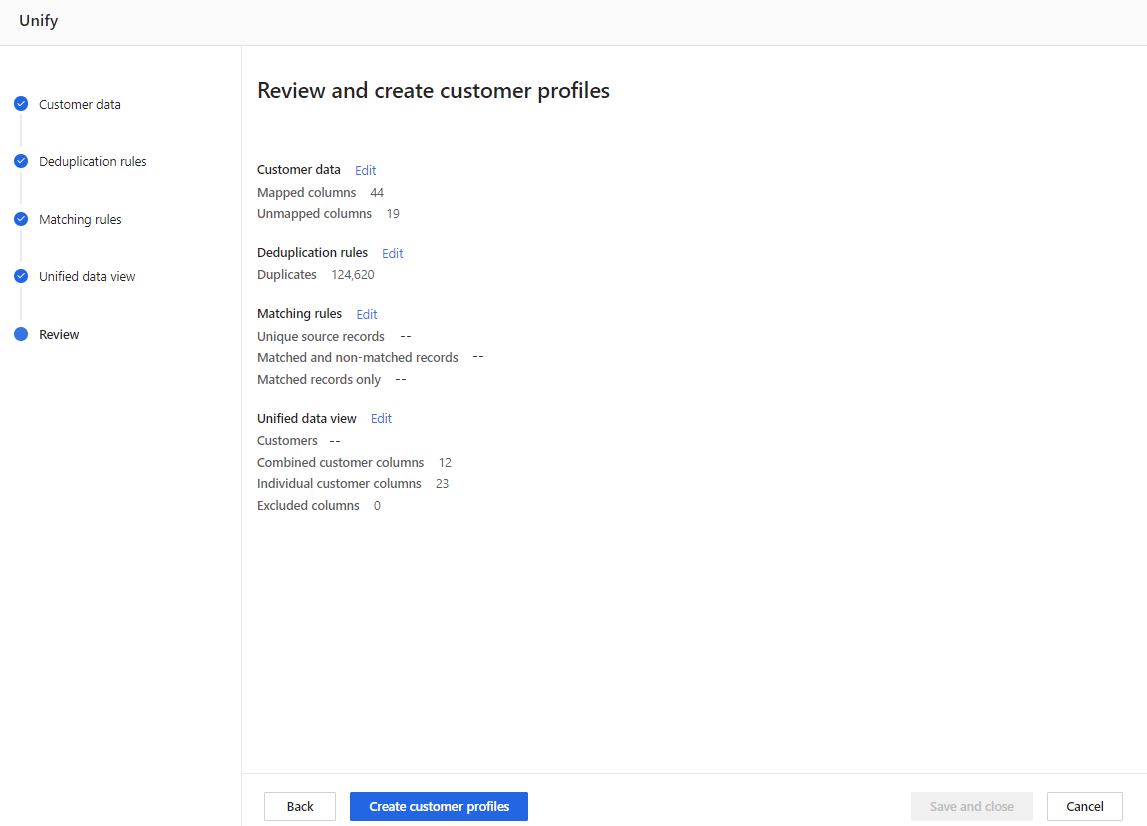The width and height of the screenshot is (1147, 826).
Task: Select the Review step label
Action: point(60,334)
